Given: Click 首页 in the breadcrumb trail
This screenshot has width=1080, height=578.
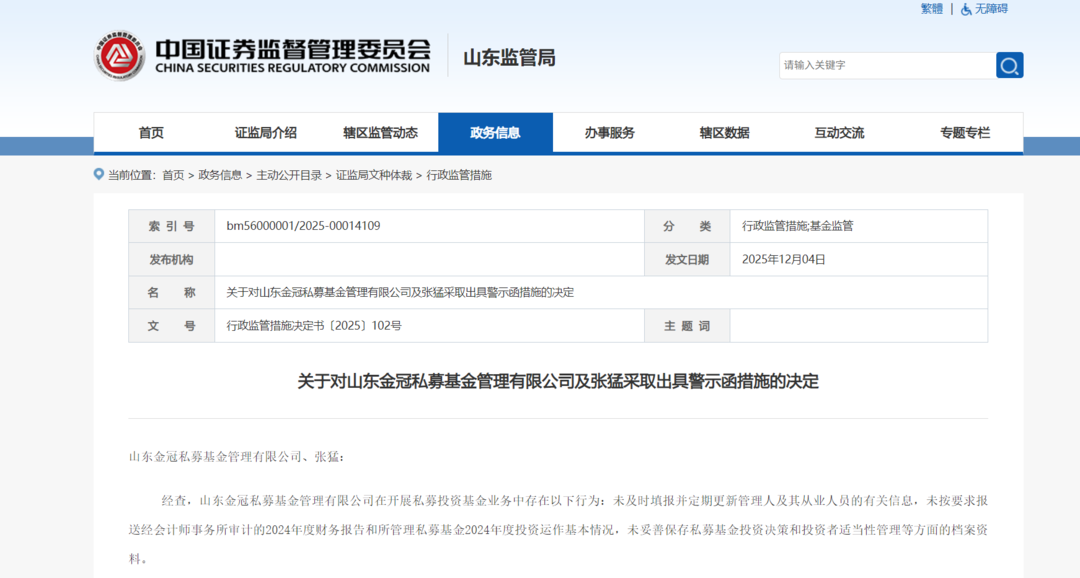Looking at the screenshot, I should (173, 175).
